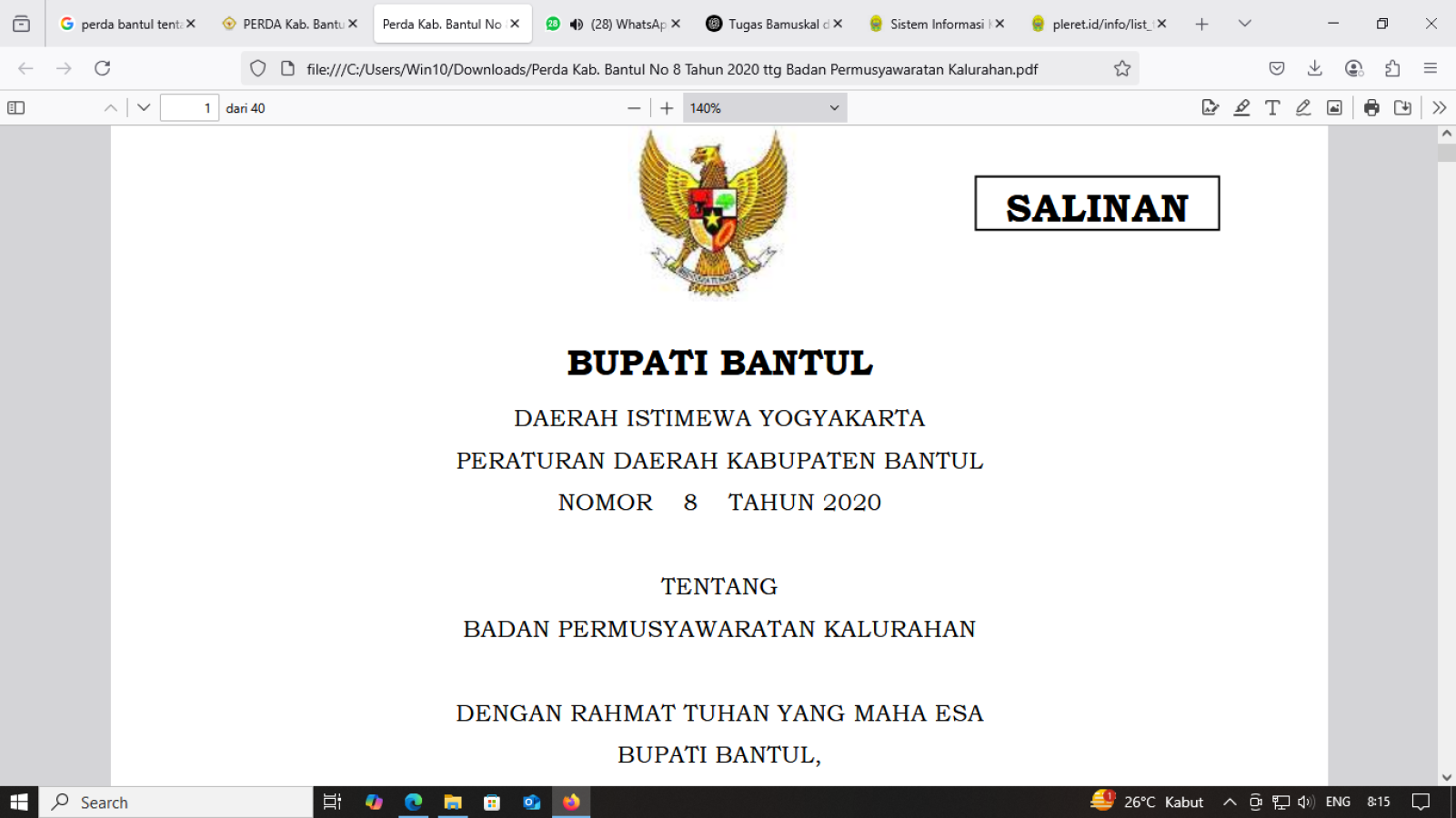This screenshot has height=818, width=1456.
Task: Open Save to Pocket
Action: (x=1277, y=68)
